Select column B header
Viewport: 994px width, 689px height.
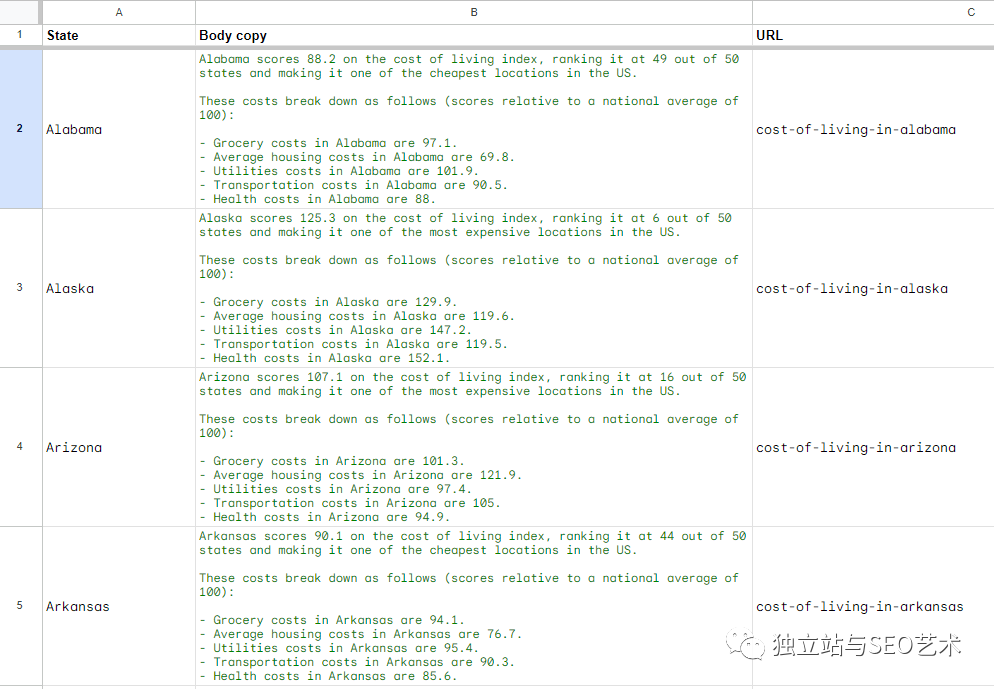[x=474, y=12]
